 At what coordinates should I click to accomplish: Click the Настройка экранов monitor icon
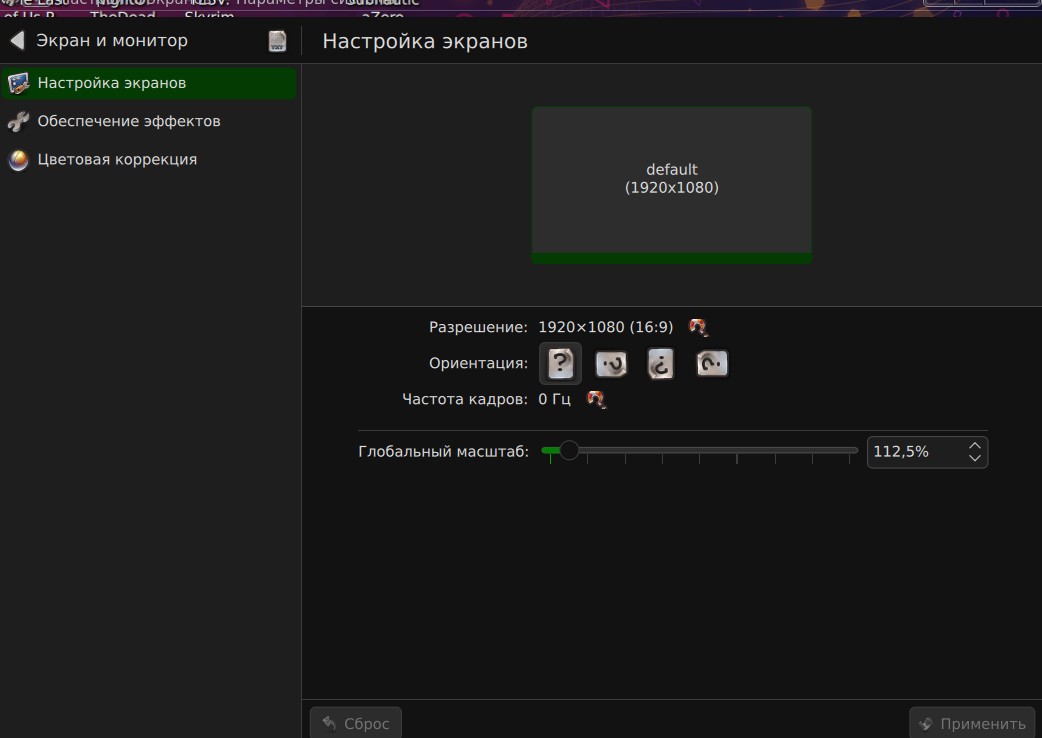(19, 84)
